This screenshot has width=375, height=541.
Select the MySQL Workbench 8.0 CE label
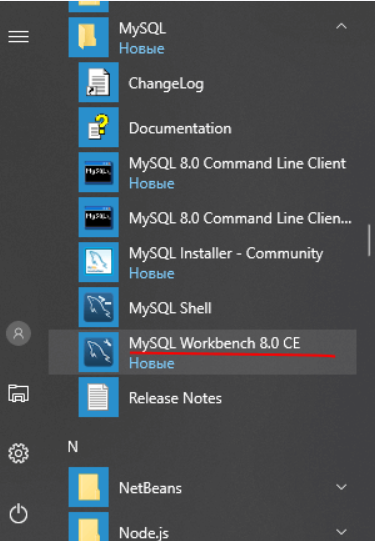pyautogui.click(x=215, y=343)
